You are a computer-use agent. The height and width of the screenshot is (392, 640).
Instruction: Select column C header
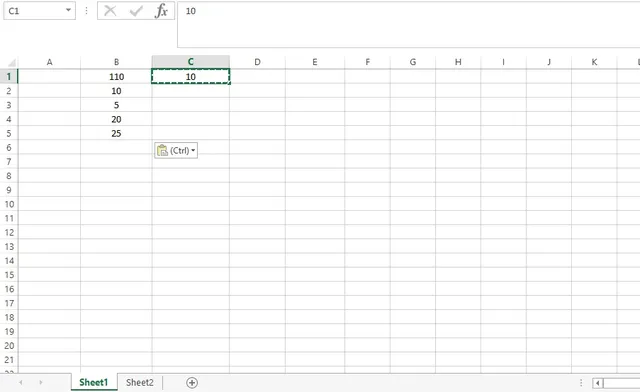191,62
